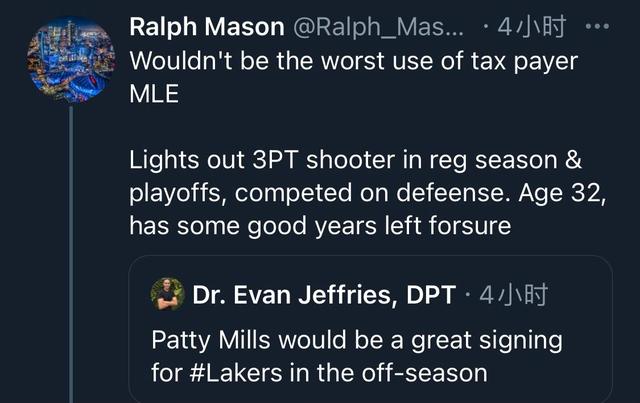Open Ralph Mason's profile avatar

(x=70, y=58)
